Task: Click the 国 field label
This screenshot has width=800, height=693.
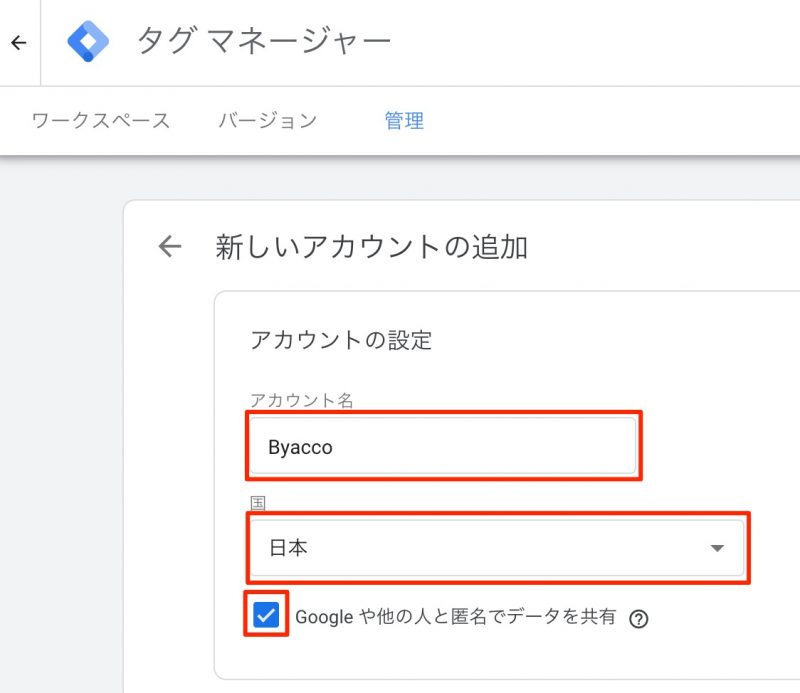Action: point(257,503)
